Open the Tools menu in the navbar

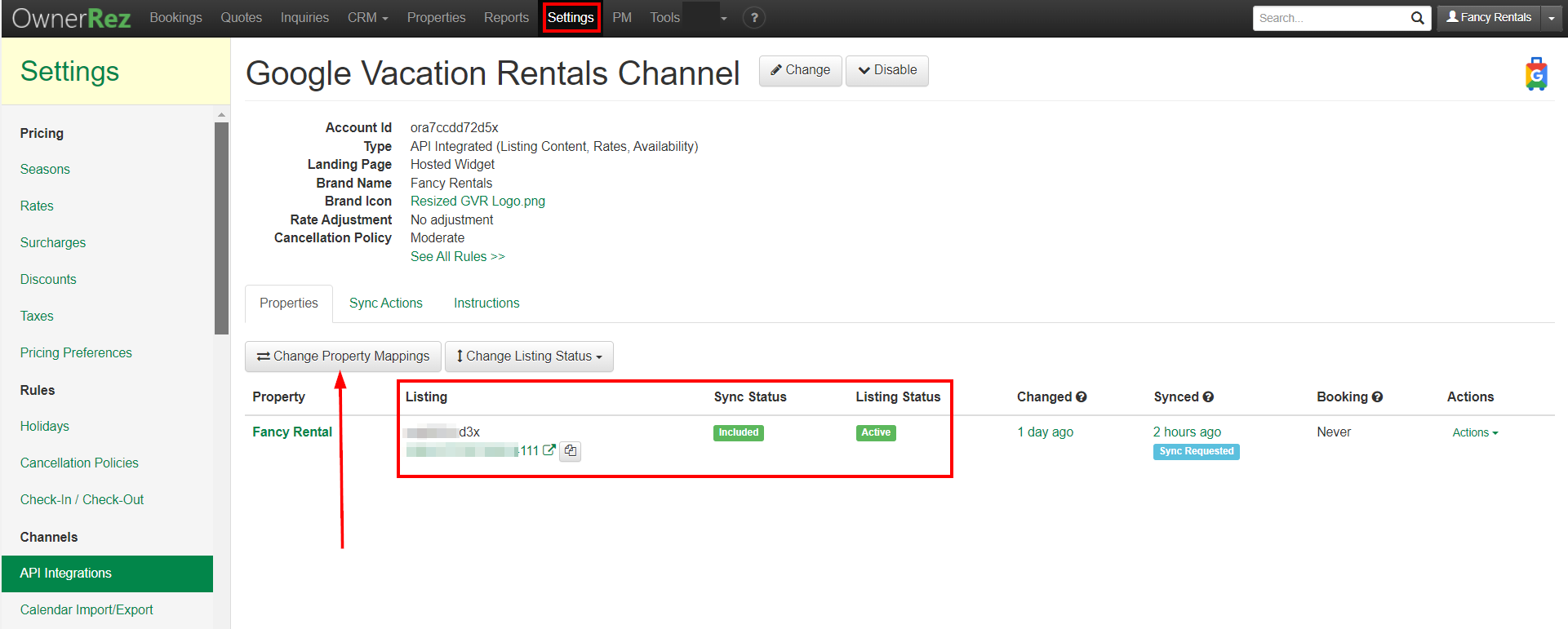tap(665, 18)
